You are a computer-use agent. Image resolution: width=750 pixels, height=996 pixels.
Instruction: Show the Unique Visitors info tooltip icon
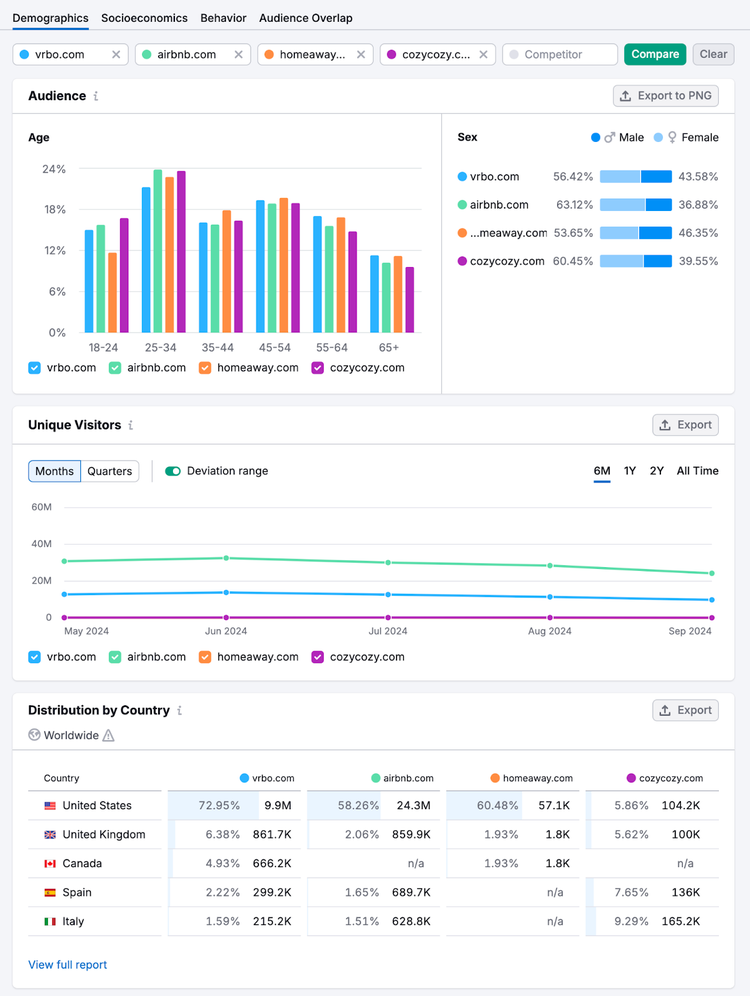tap(131, 425)
